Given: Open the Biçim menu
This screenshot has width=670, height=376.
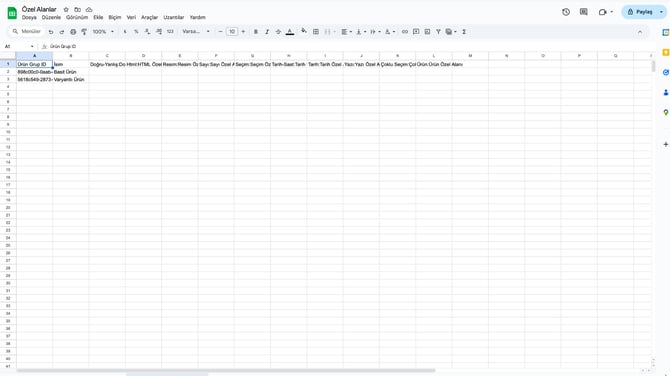Looking at the screenshot, I should [115, 18].
